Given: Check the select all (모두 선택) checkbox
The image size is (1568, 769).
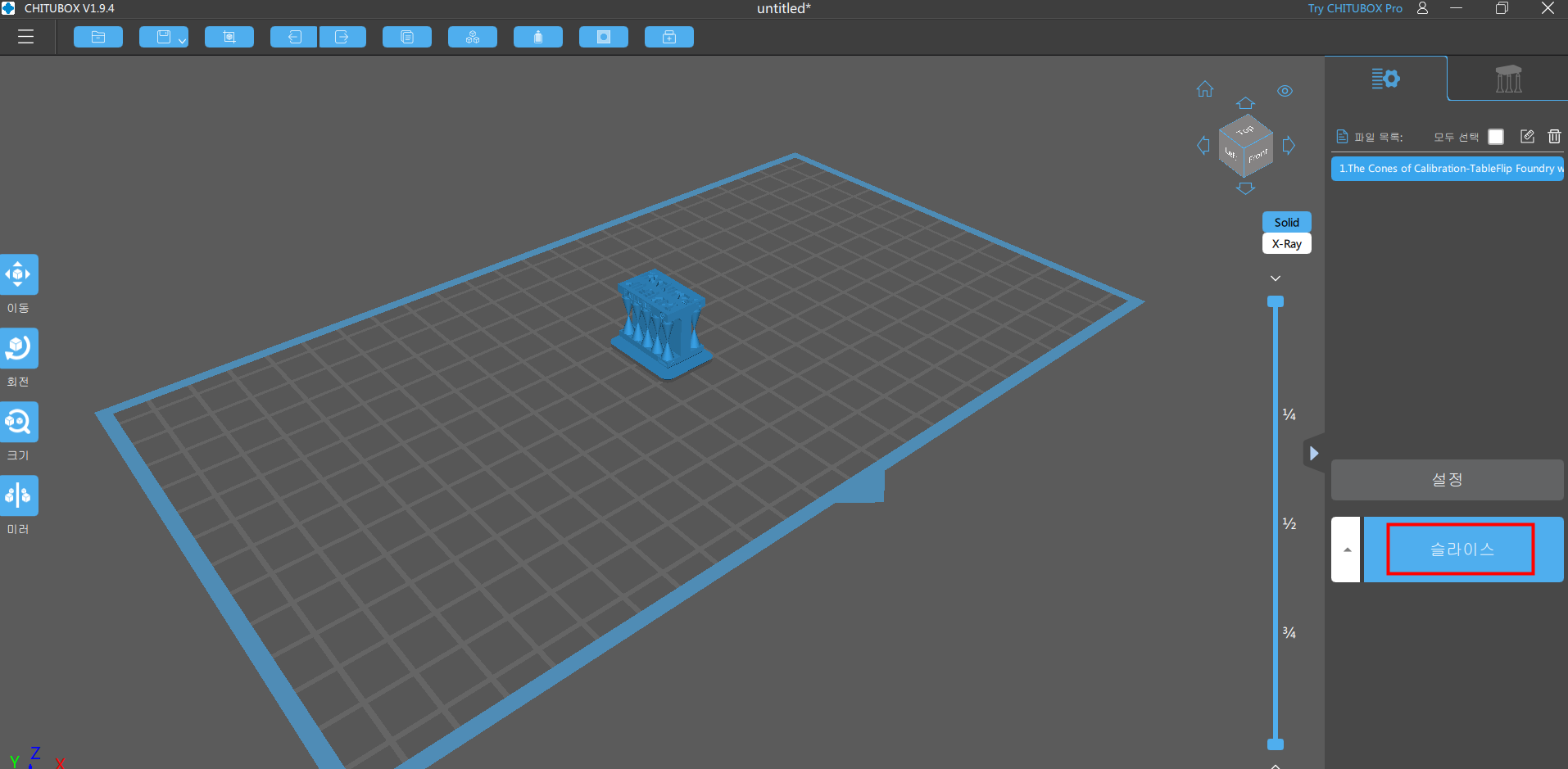Looking at the screenshot, I should [1496, 137].
